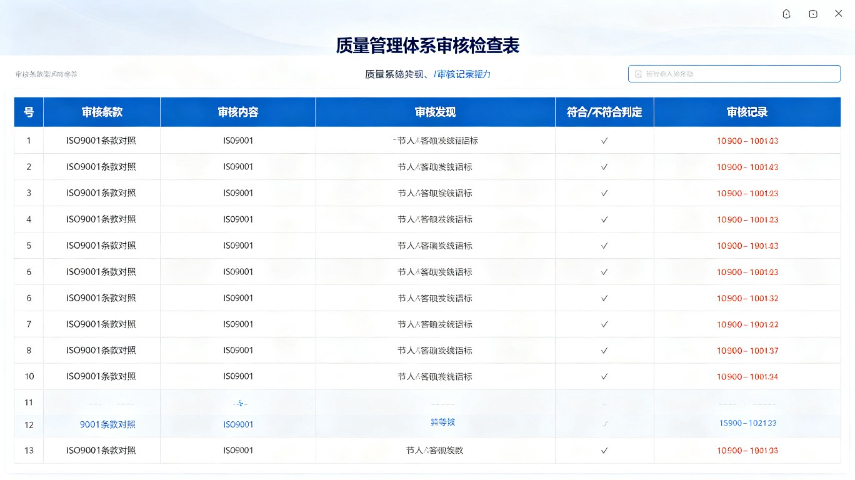Click the audit finding cell in row 13
The width and height of the screenshot is (855, 480).
435,451
